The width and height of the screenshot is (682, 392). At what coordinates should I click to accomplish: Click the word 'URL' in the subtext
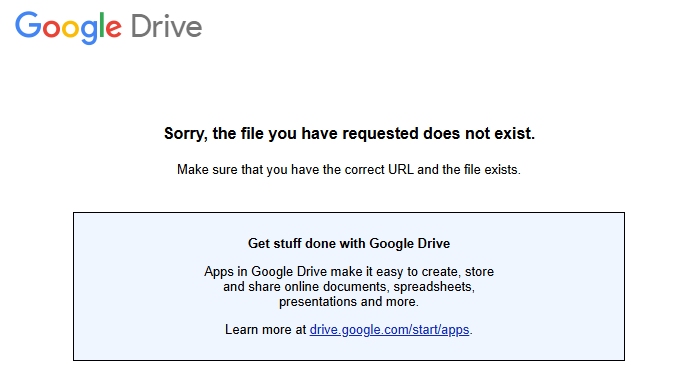[x=401, y=169]
